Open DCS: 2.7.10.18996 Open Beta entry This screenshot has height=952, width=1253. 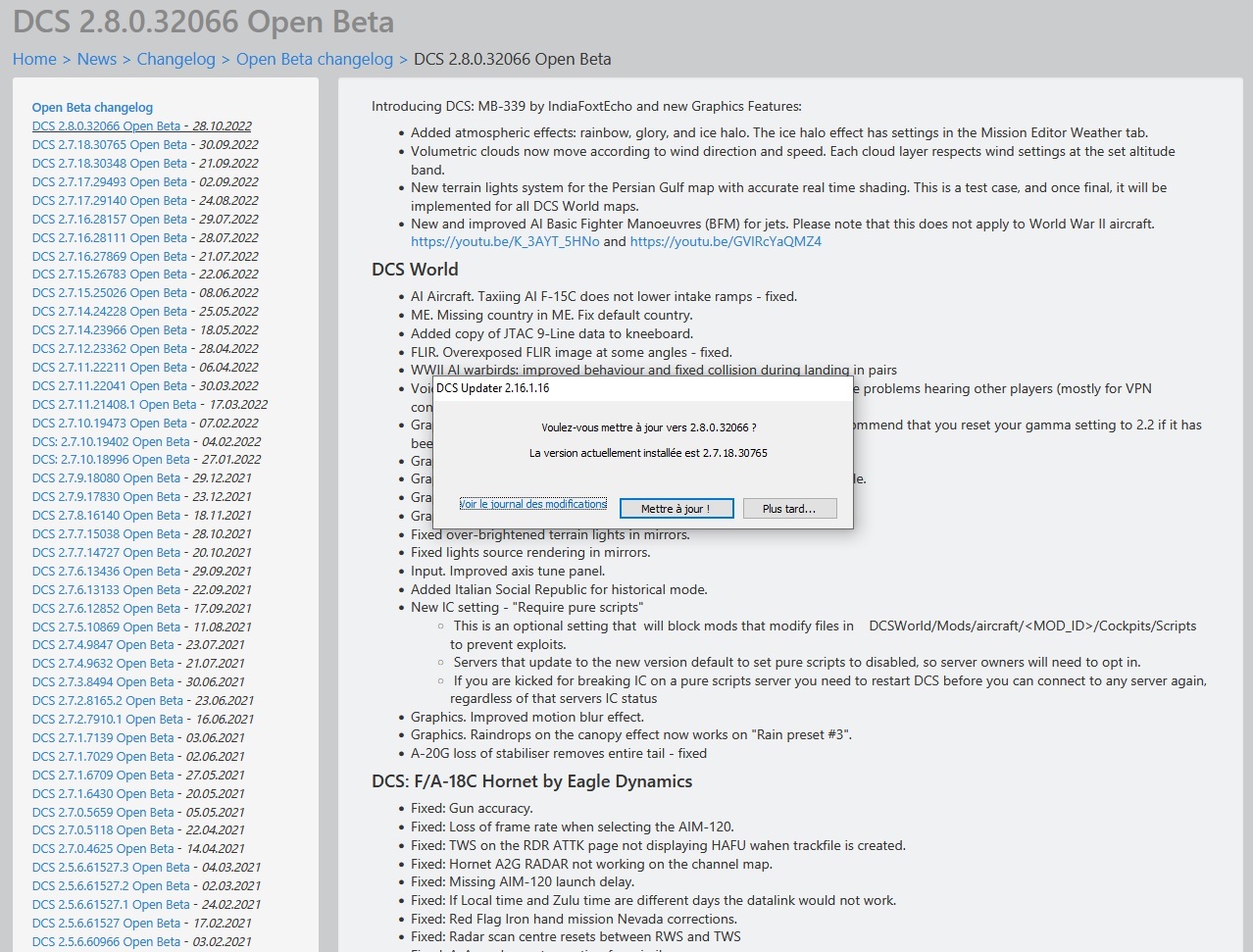point(111,459)
